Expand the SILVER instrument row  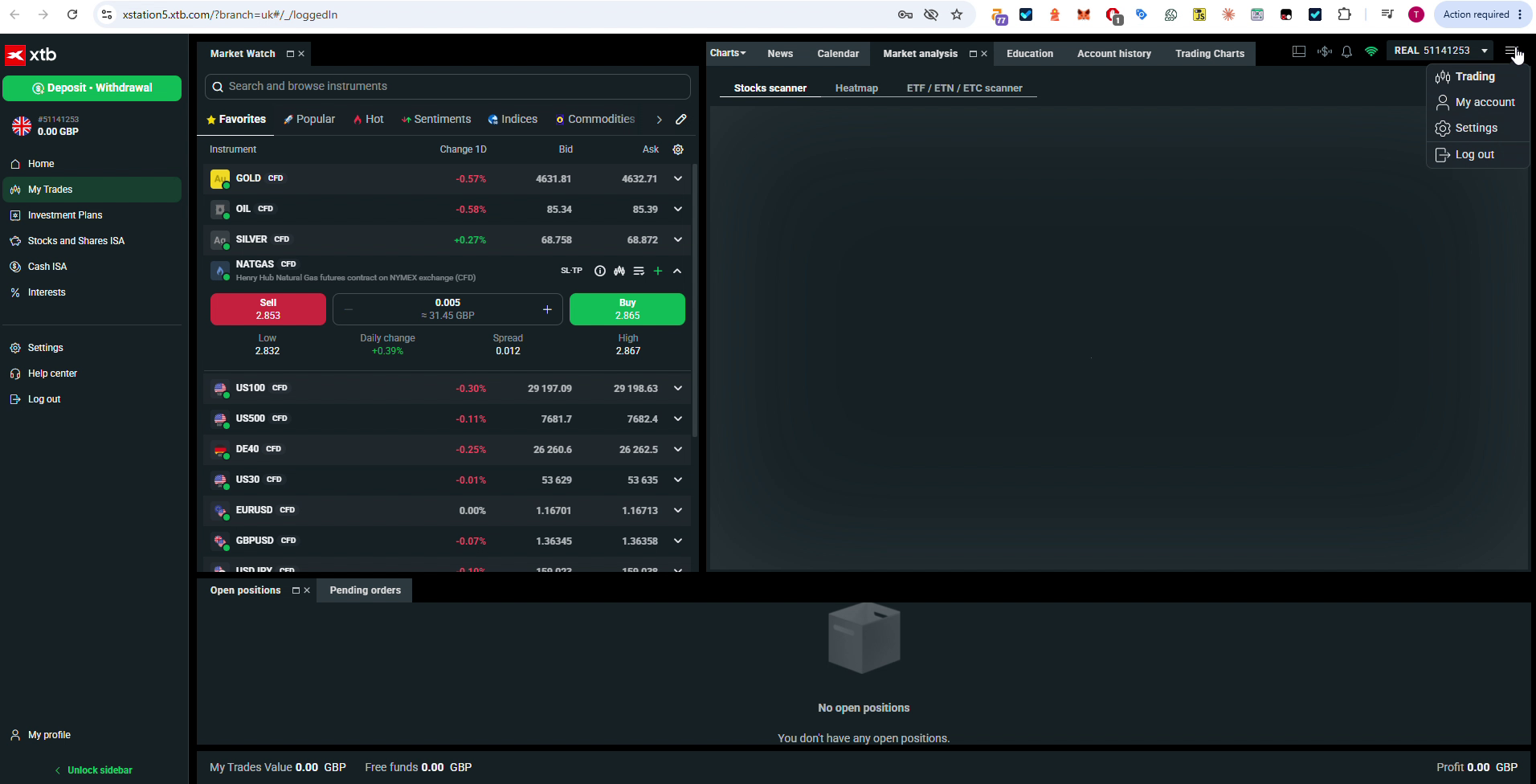(678, 239)
